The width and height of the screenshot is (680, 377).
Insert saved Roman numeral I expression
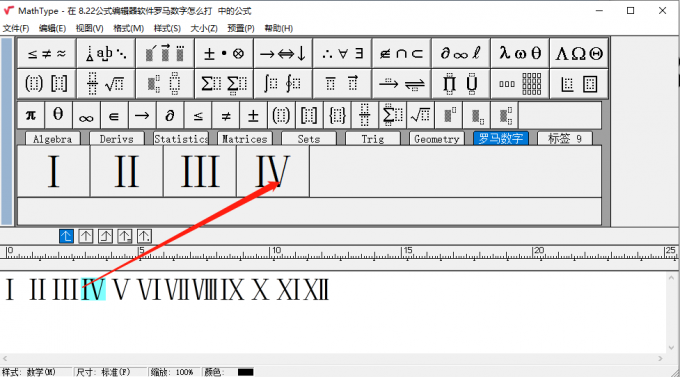53,171
